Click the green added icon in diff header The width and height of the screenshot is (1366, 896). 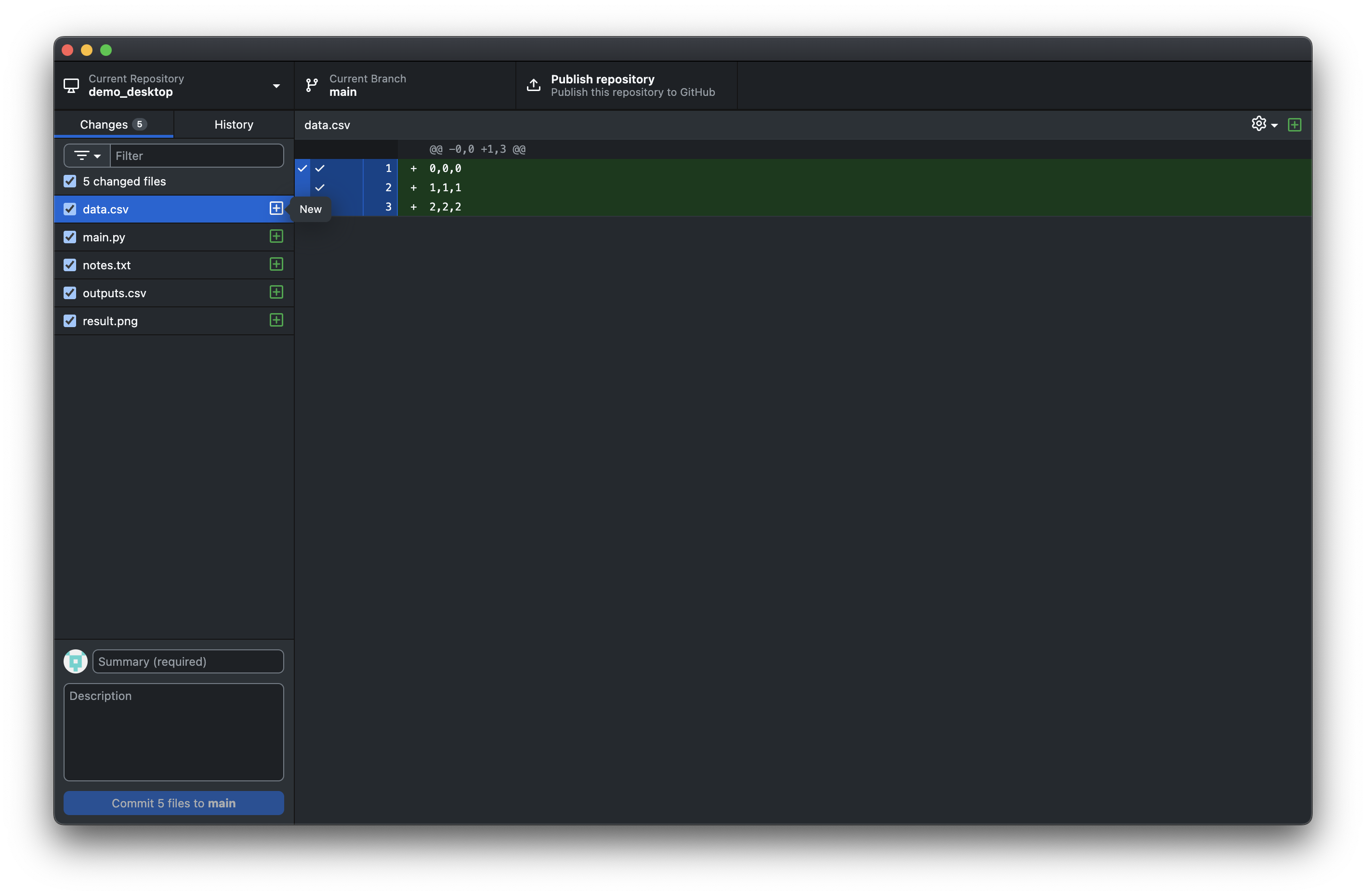pyautogui.click(x=1294, y=125)
